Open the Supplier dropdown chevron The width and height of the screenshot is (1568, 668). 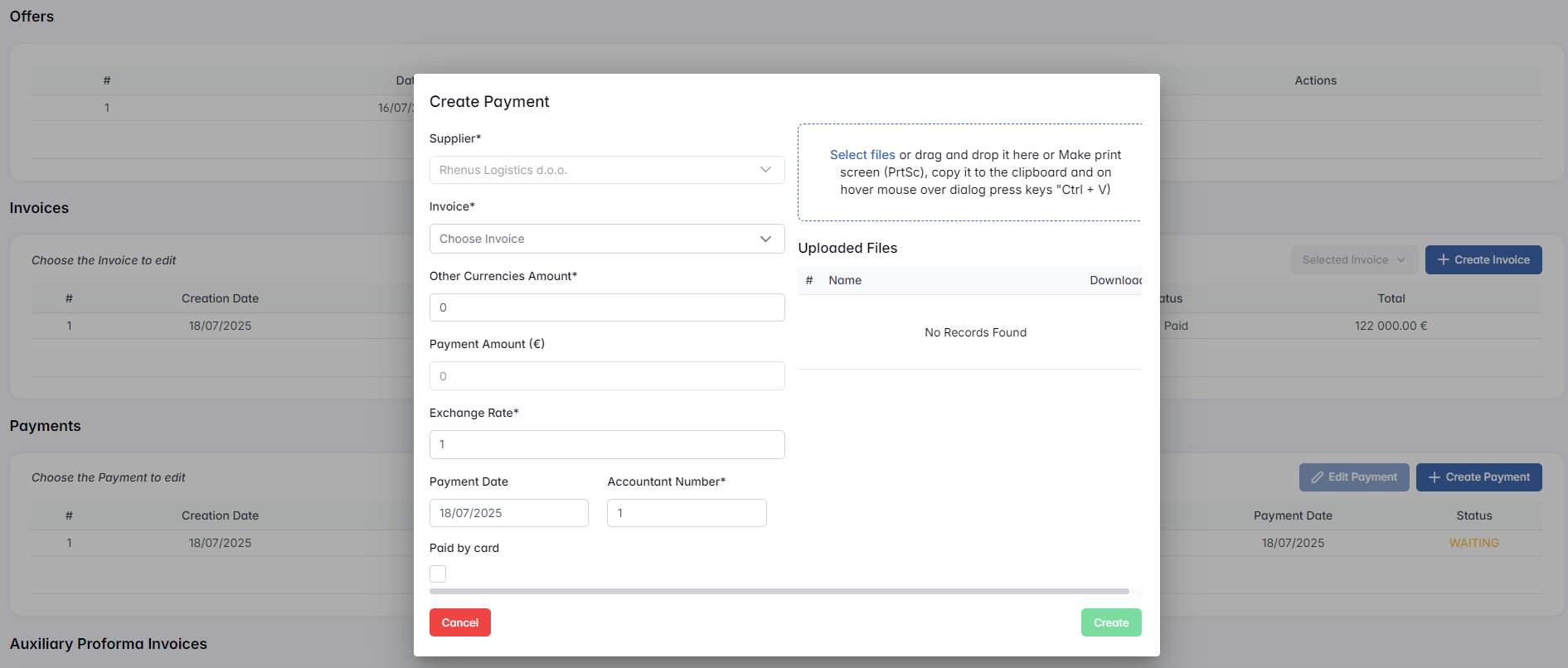765,170
